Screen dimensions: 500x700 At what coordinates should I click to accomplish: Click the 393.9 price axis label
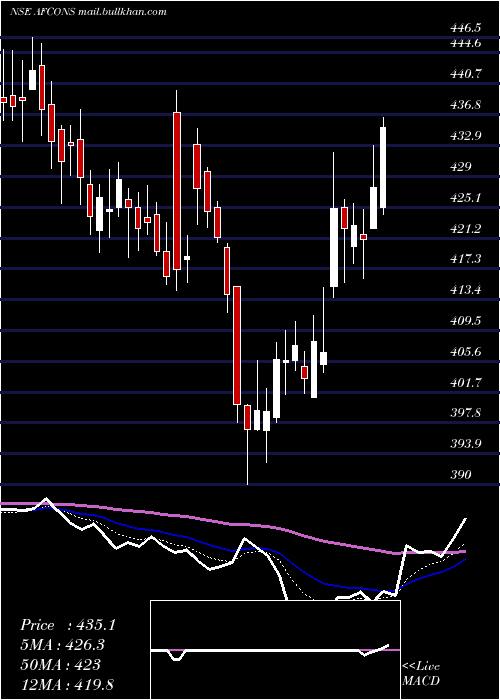[x=466, y=444]
